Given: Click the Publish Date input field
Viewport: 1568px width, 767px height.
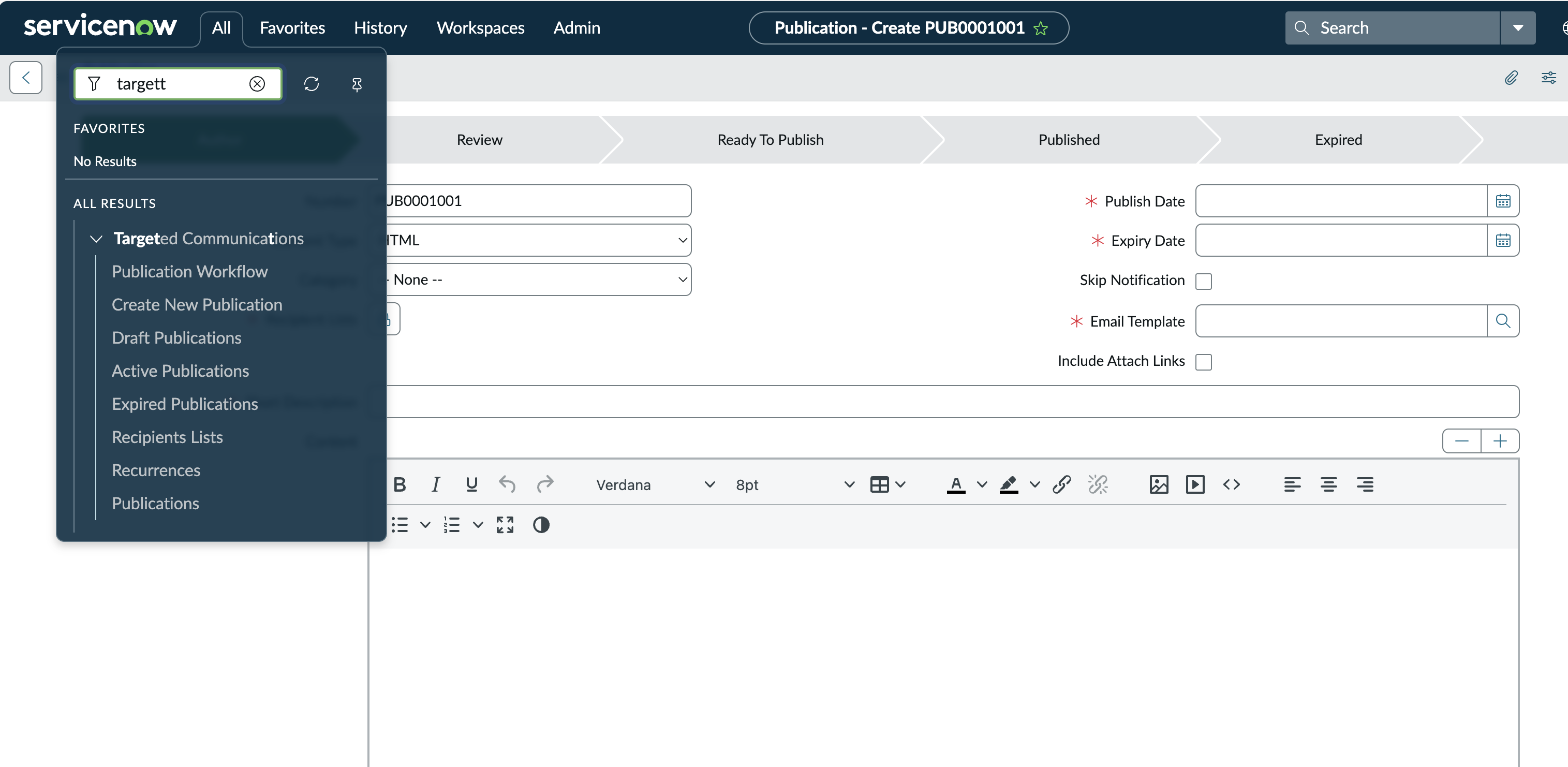Looking at the screenshot, I should click(x=1341, y=201).
